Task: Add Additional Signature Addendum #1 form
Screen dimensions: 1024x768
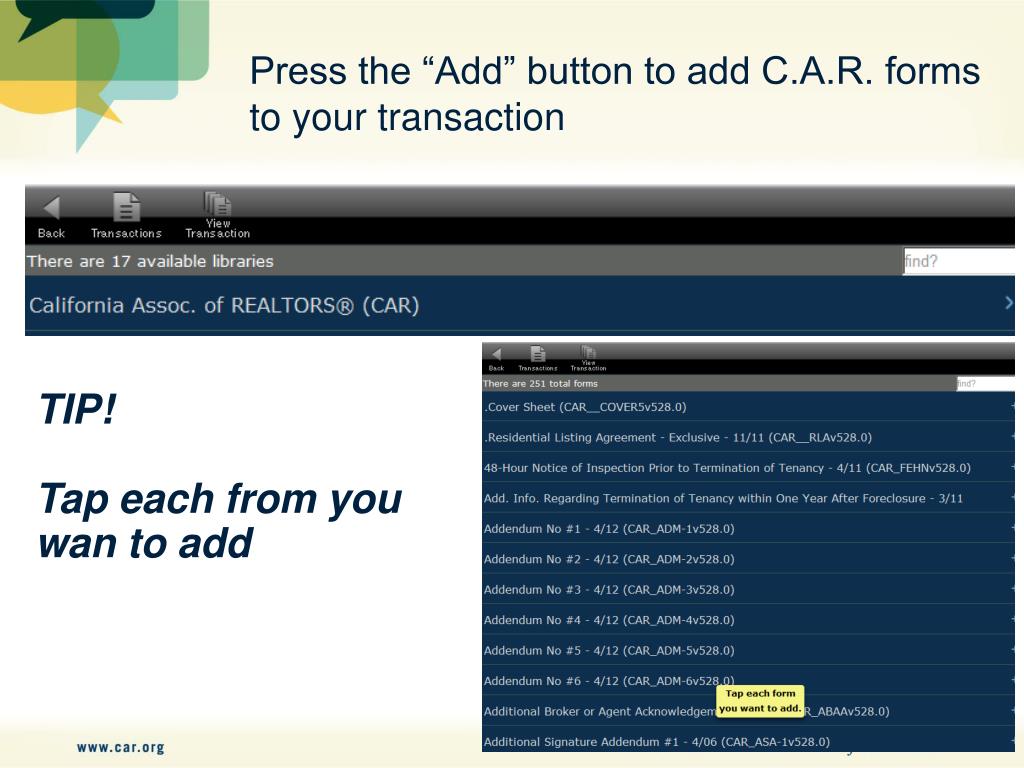Action: pyautogui.click(x=748, y=741)
